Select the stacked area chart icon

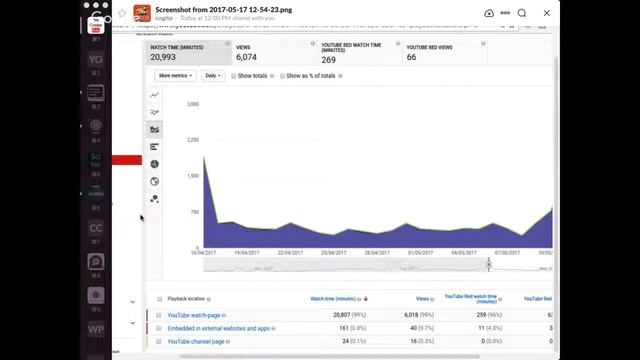154,129
